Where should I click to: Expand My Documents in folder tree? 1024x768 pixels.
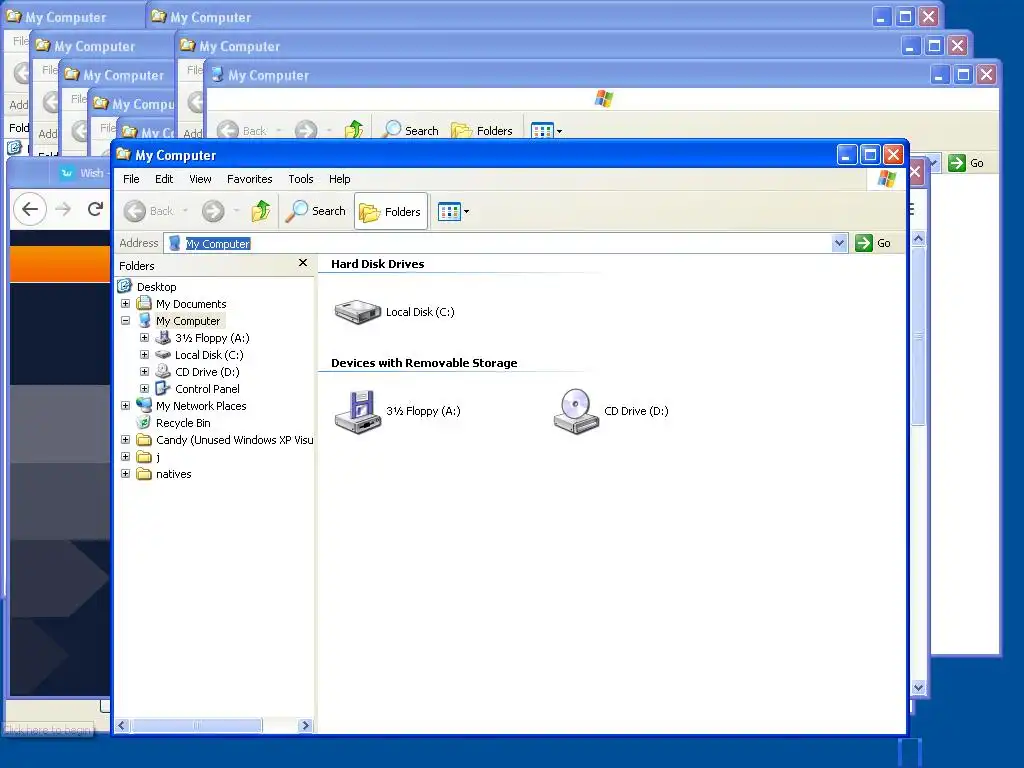coord(125,304)
